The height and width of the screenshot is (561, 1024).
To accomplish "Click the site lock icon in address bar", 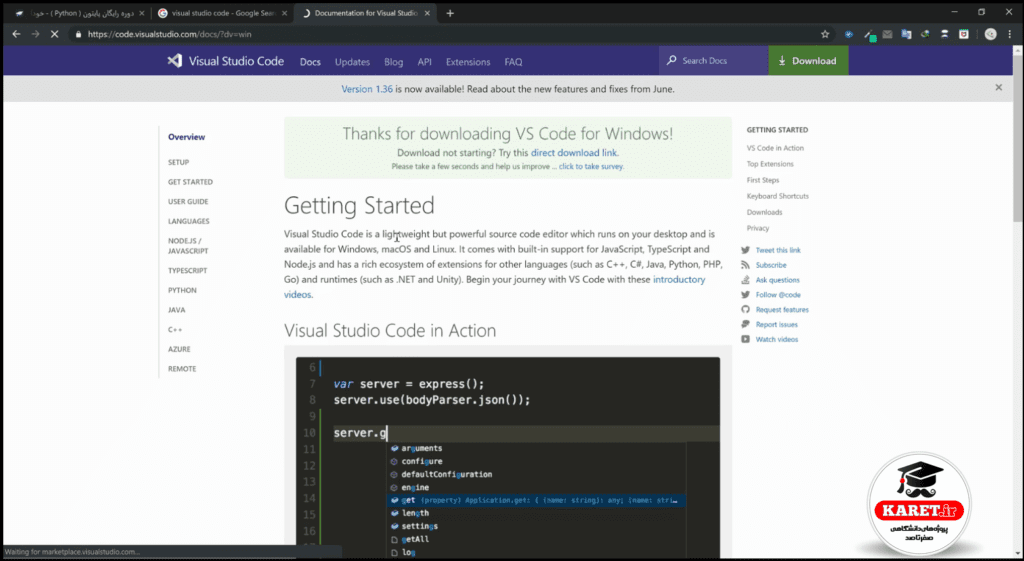I will (x=78, y=34).
